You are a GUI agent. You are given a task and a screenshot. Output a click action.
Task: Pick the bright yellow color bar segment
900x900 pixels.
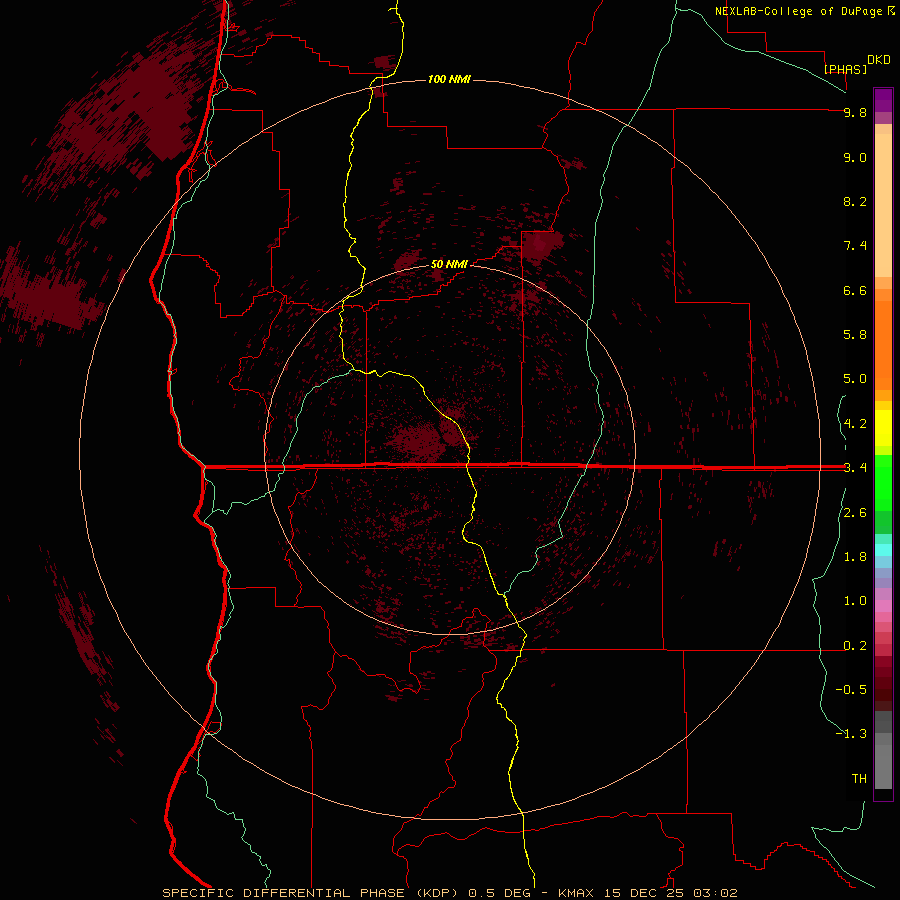(883, 428)
